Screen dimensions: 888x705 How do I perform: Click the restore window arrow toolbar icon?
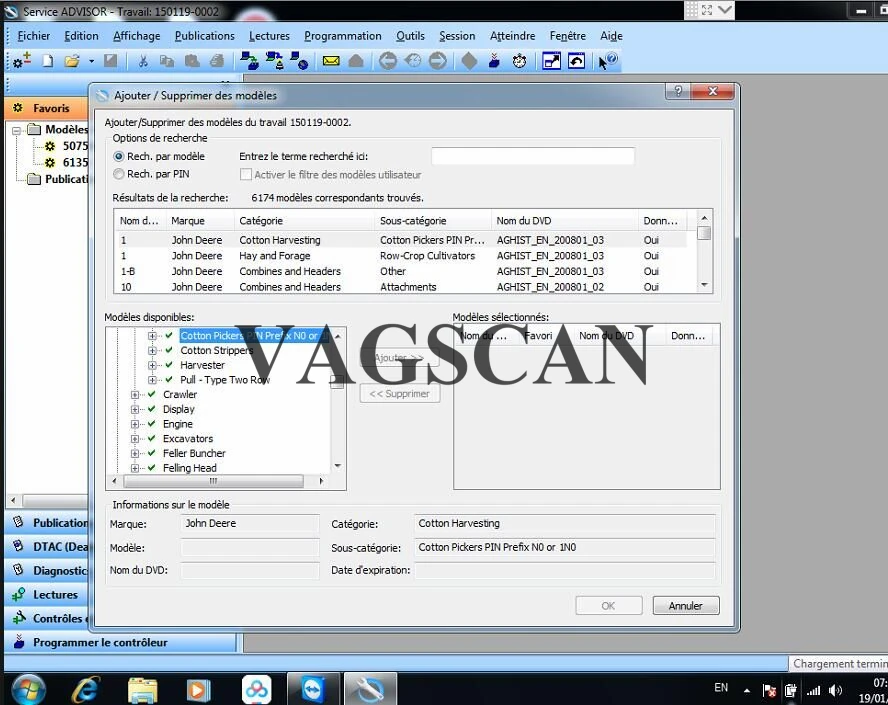[577, 61]
